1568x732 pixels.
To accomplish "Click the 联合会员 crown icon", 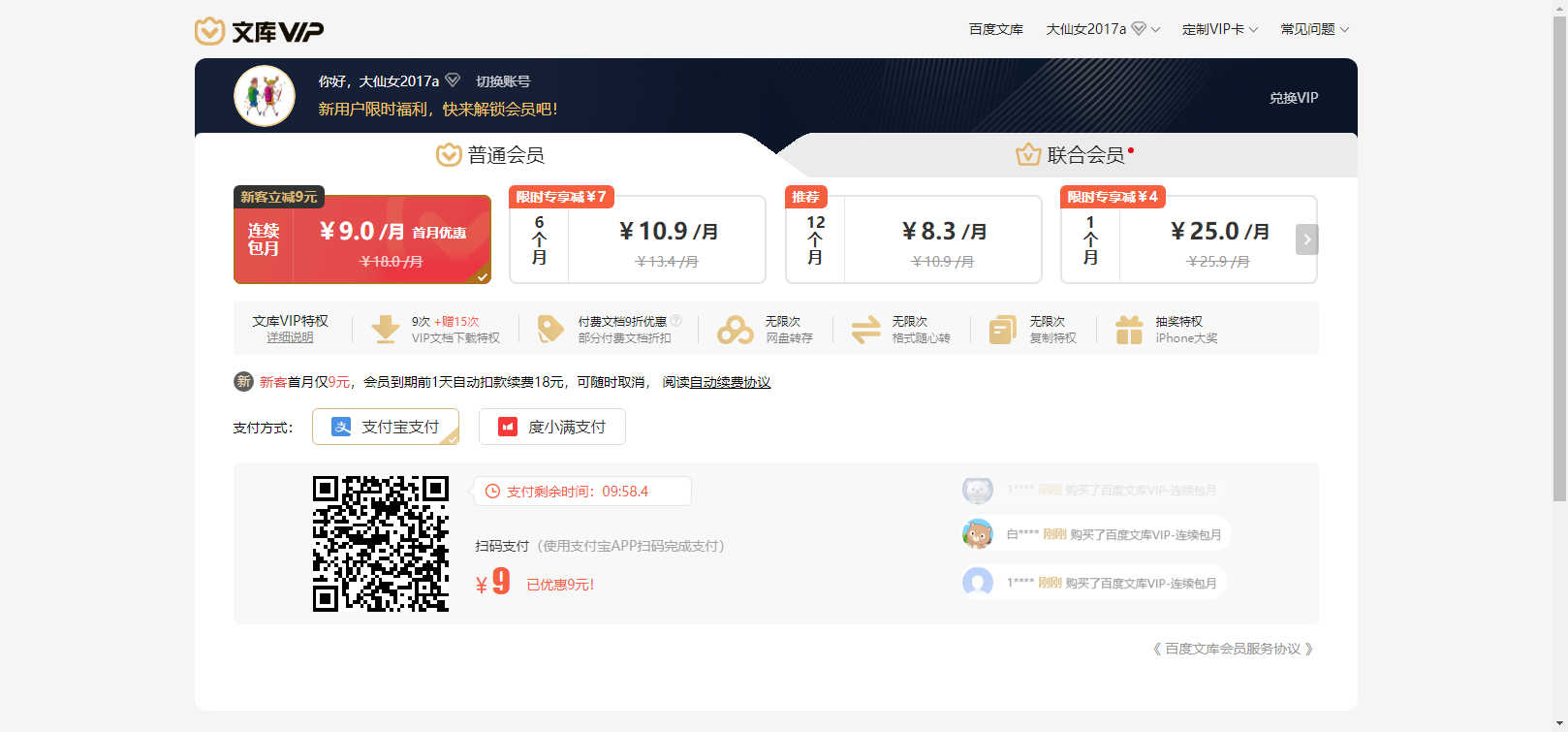I will 1028,155.
